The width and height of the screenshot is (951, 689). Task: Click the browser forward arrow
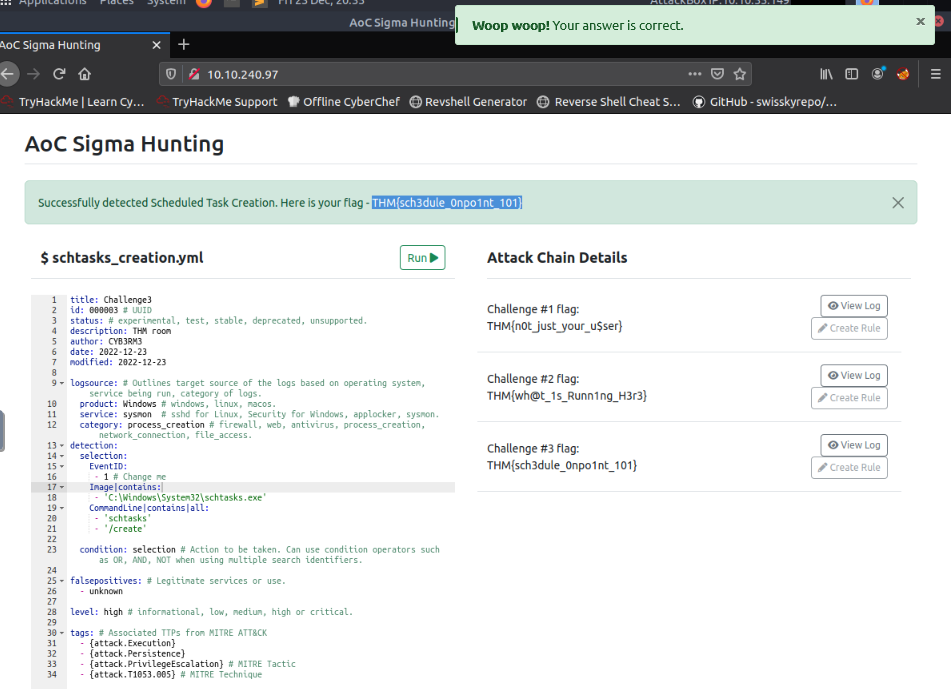click(x=33, y=74)
